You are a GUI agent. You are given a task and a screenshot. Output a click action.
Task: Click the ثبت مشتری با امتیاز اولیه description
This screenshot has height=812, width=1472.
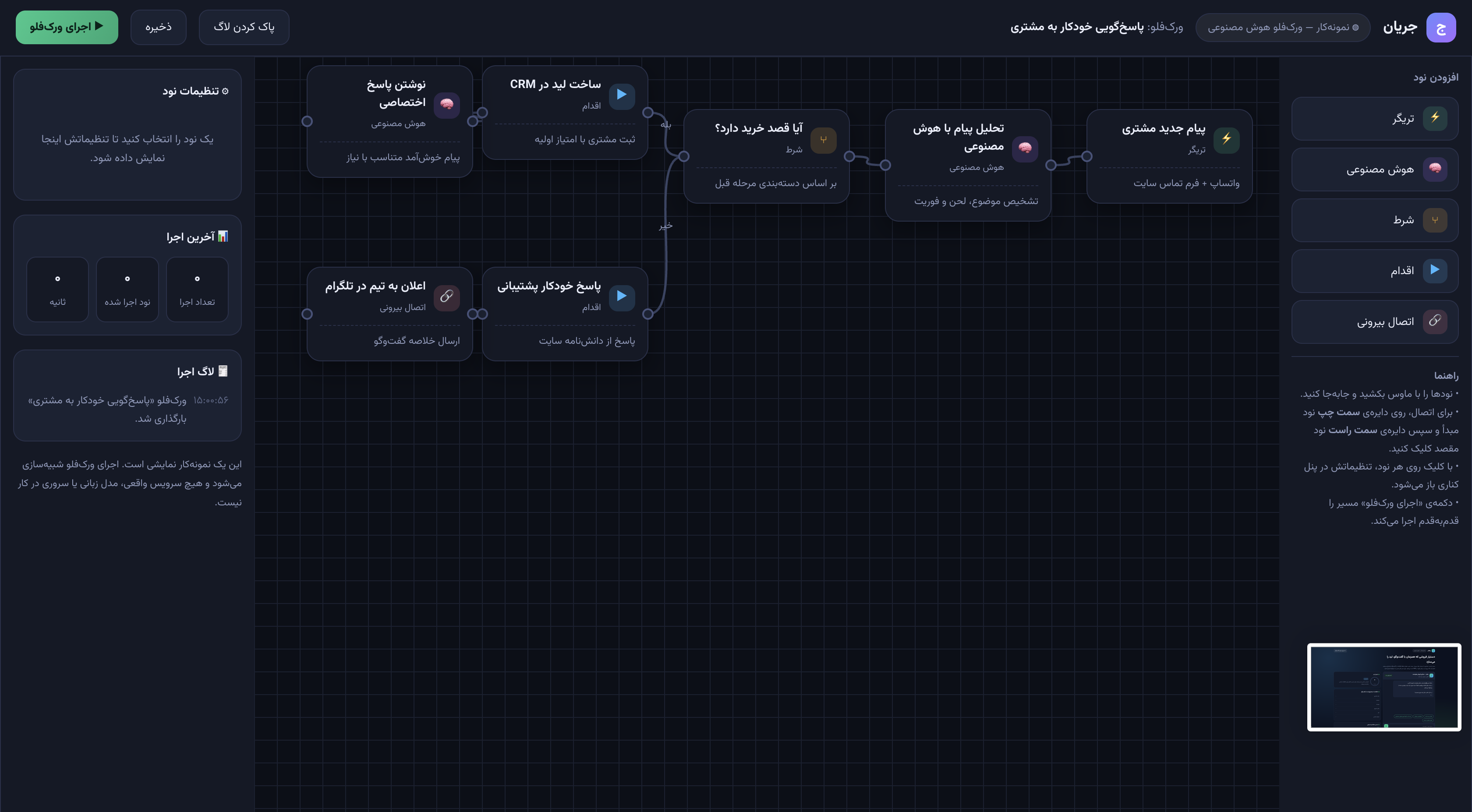point(584,139)
